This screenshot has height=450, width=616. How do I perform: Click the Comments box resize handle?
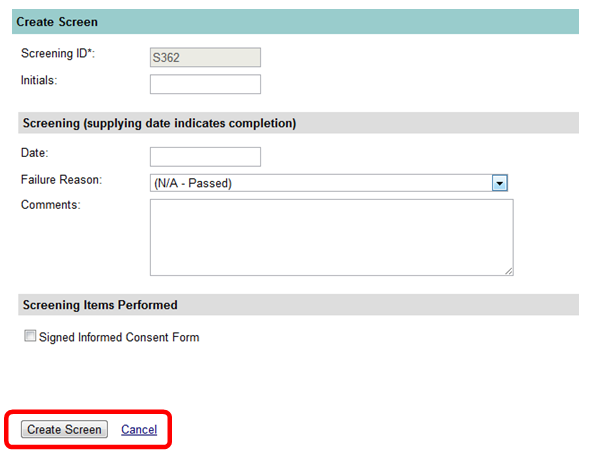(508, 270)
